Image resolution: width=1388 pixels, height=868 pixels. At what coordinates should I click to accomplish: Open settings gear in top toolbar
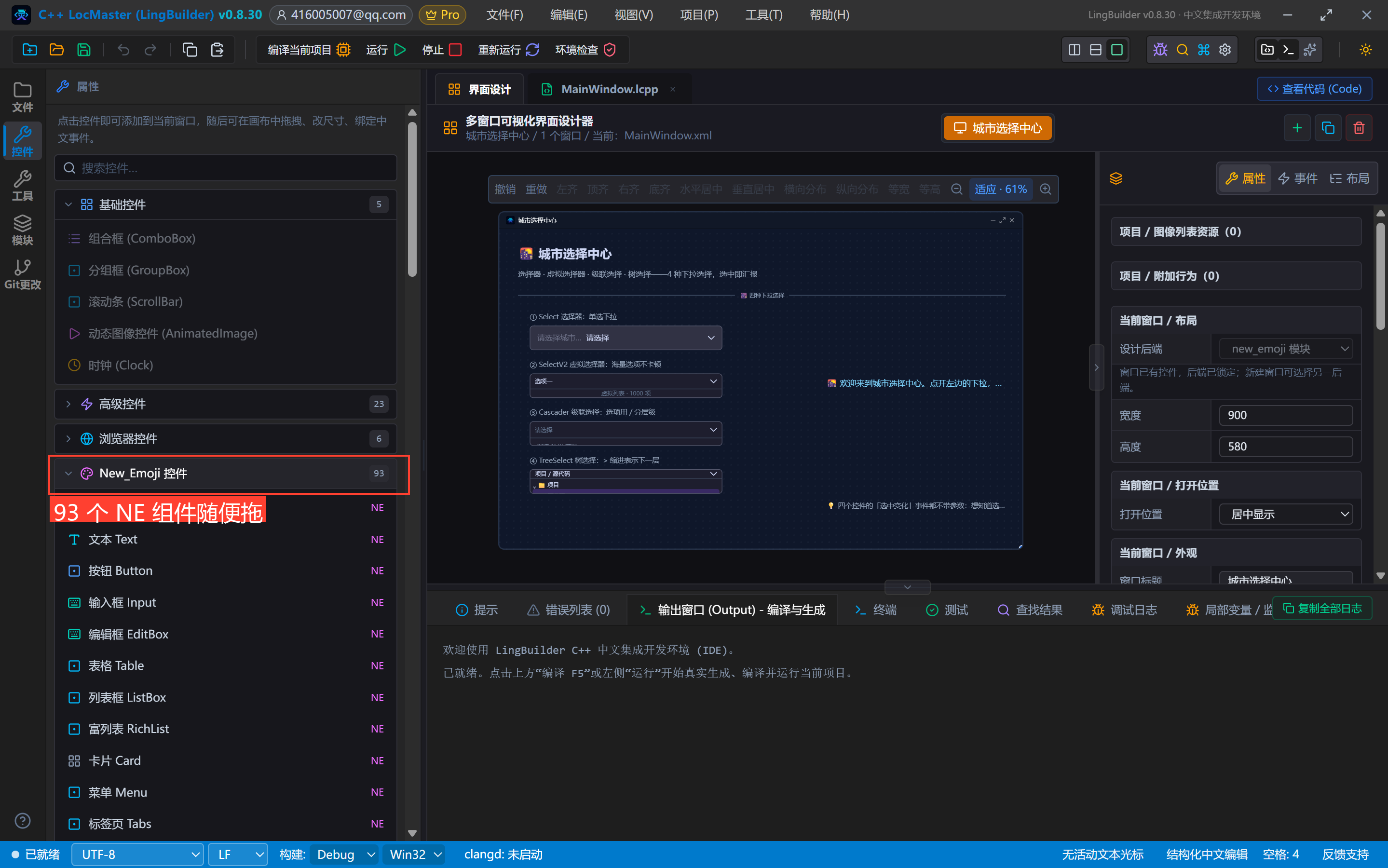1225,50
